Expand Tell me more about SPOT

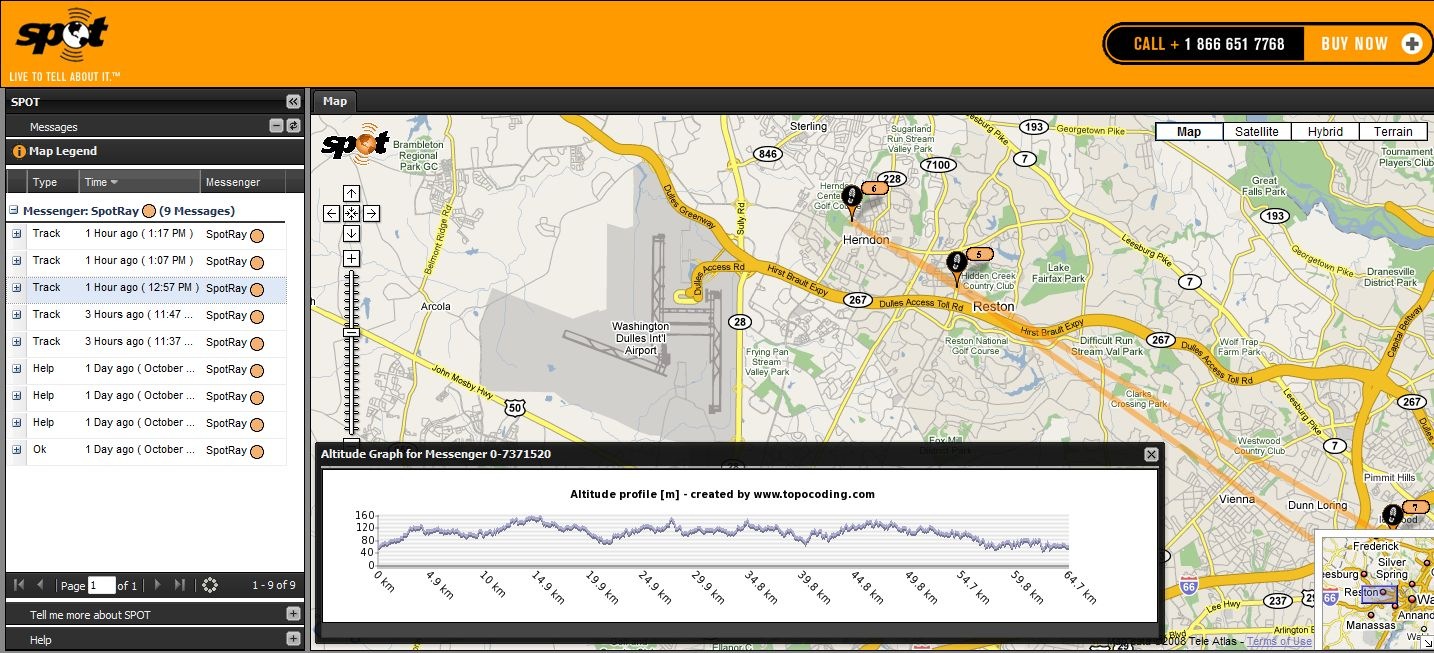click(293, 614)
